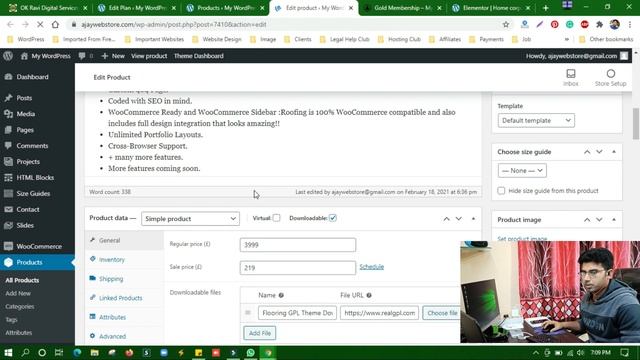Viewport: 640px width, 360px height.
Task: Click the Projects icon in sidebar
Action: pyautogui.click(x=9, y=162)
